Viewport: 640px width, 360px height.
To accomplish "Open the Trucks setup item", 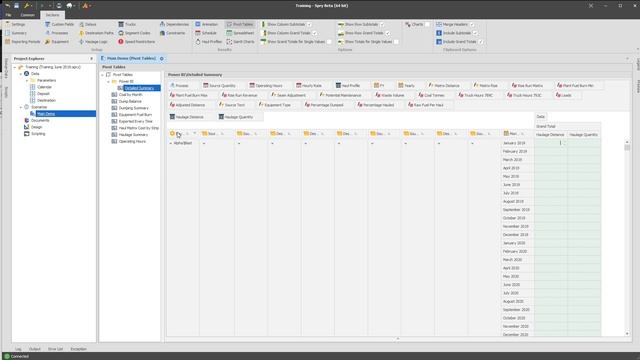I will coord(127,24).
